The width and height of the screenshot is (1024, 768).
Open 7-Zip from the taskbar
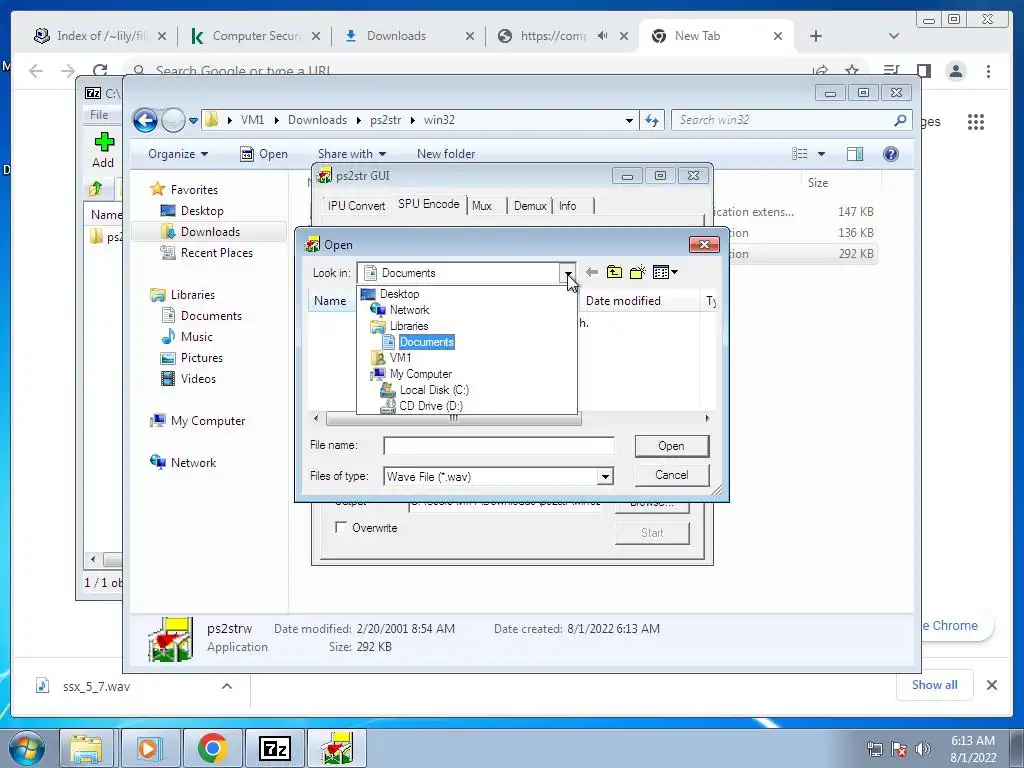click(274, 748)
